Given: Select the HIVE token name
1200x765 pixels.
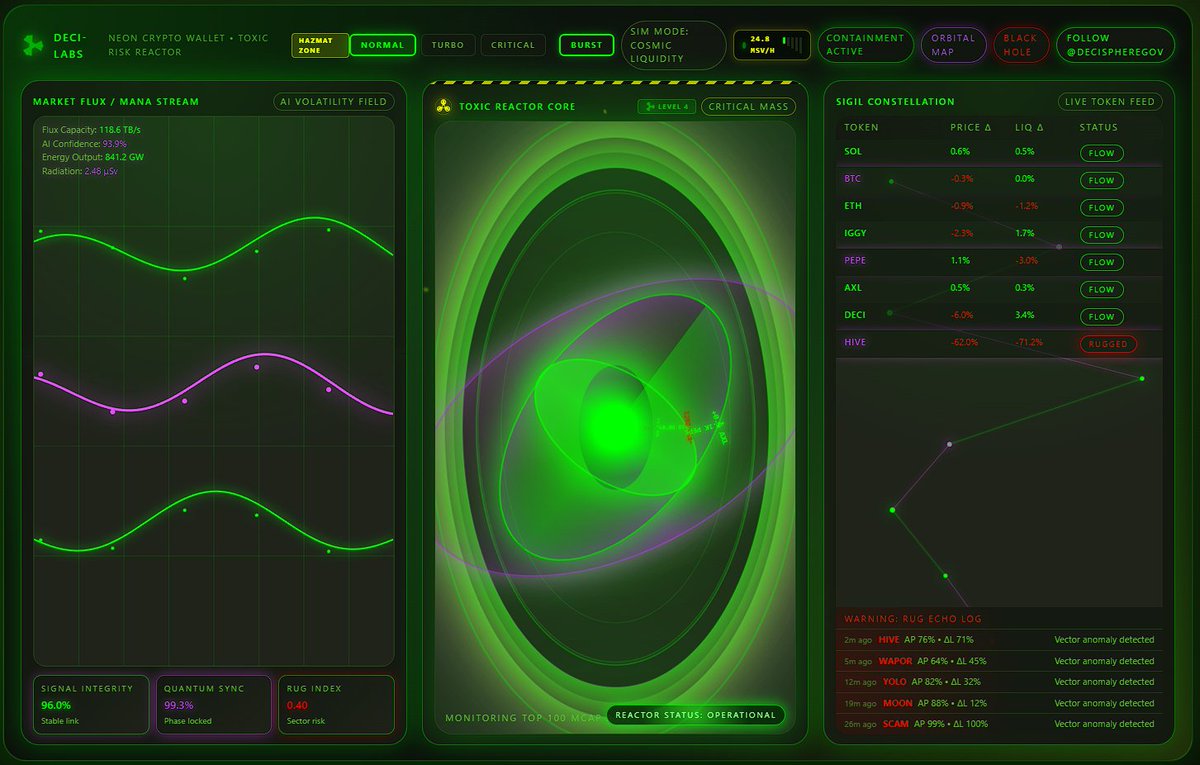Looking at the screenshot, I should [854, 342].
